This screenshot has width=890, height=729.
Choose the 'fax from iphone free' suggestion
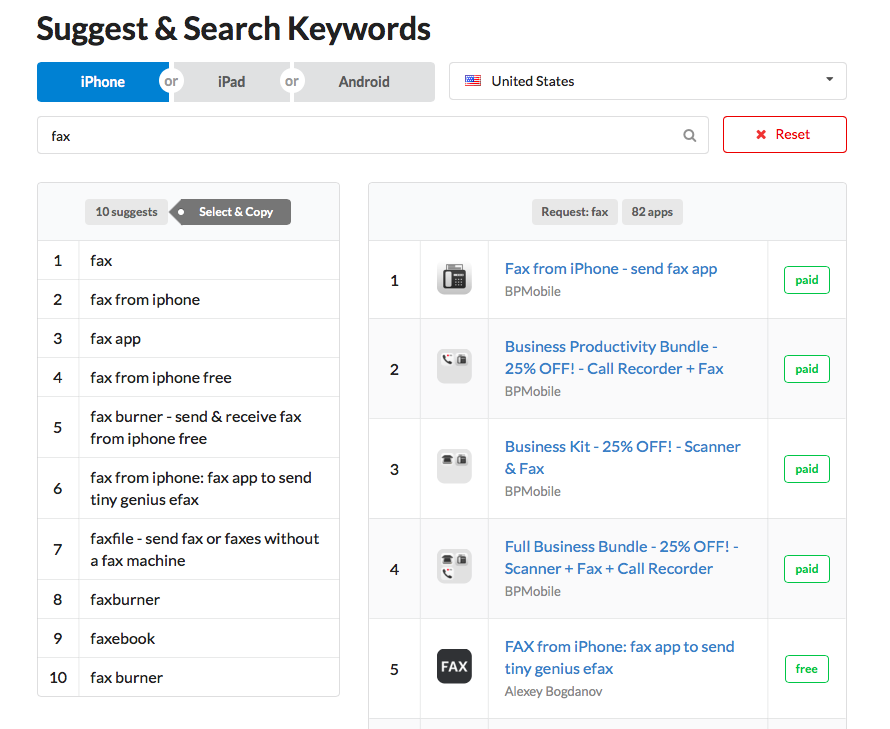pos(161,378)
